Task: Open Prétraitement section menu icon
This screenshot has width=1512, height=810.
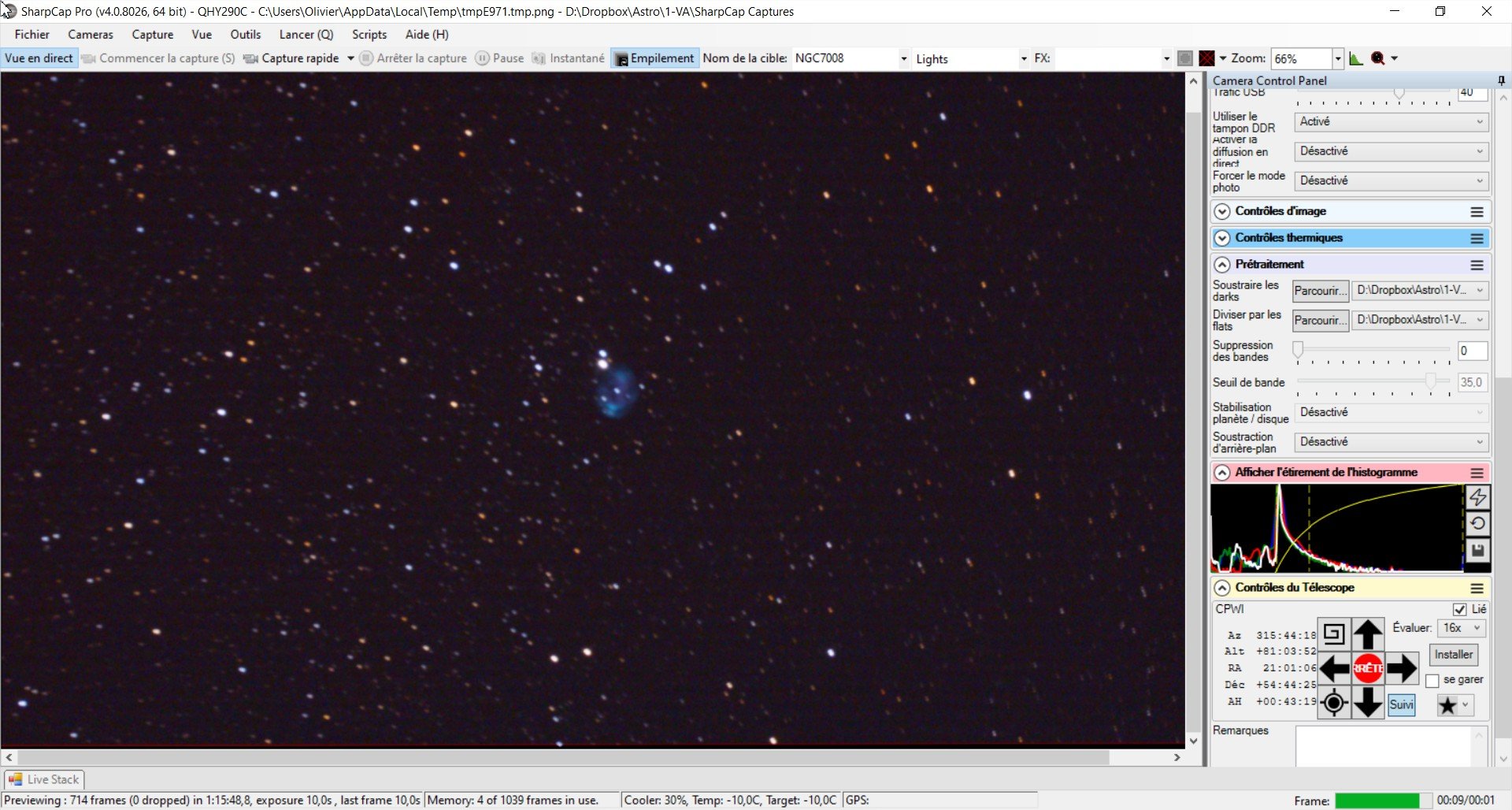Action: (x=1477, y=266)
